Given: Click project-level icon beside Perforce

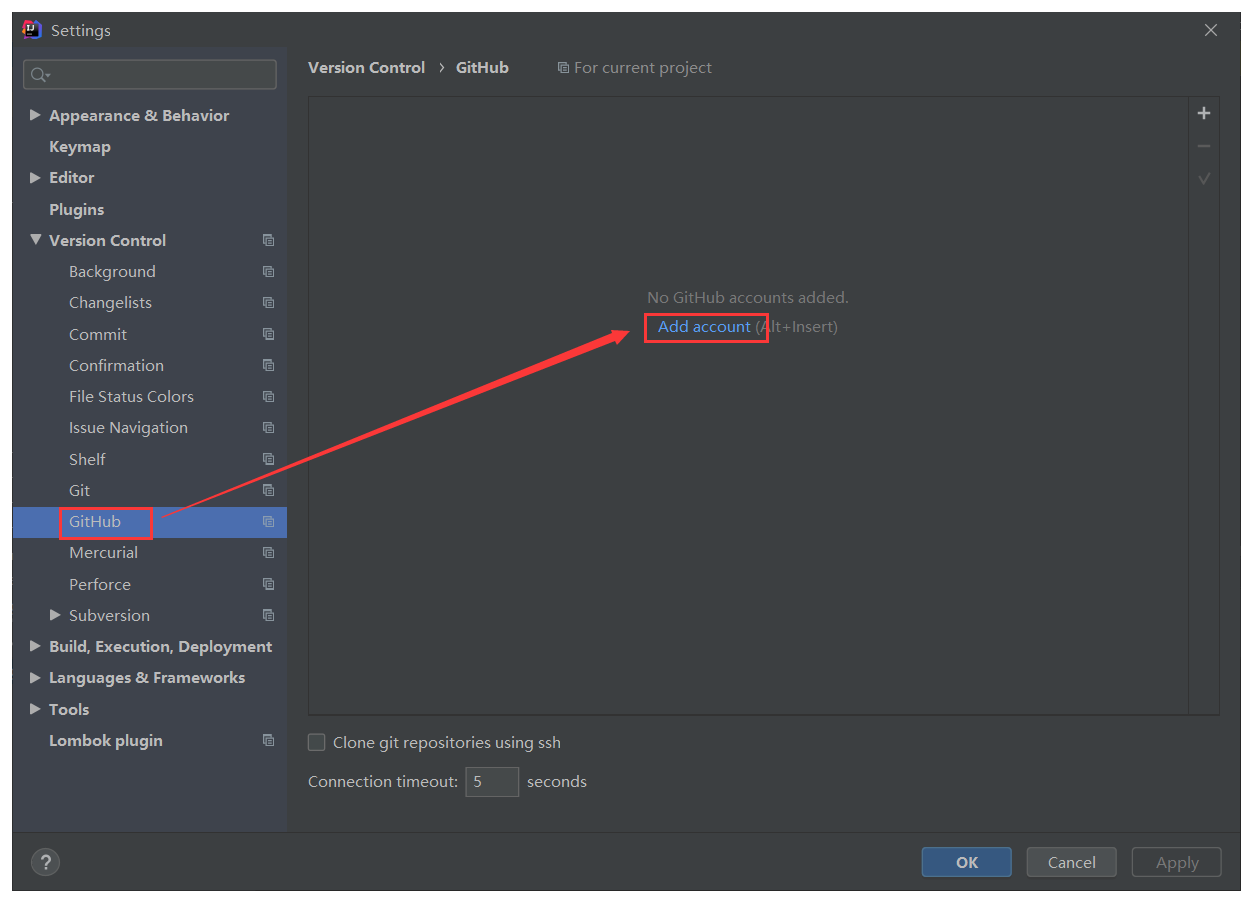Looking at the screenshot, I should 268,584.
